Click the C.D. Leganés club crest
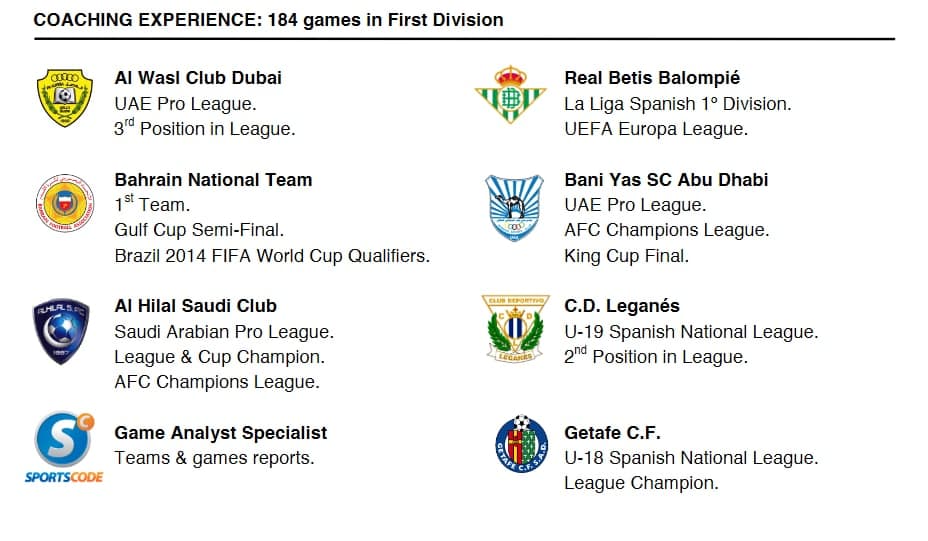928x541 pixels. click(515, 329)
